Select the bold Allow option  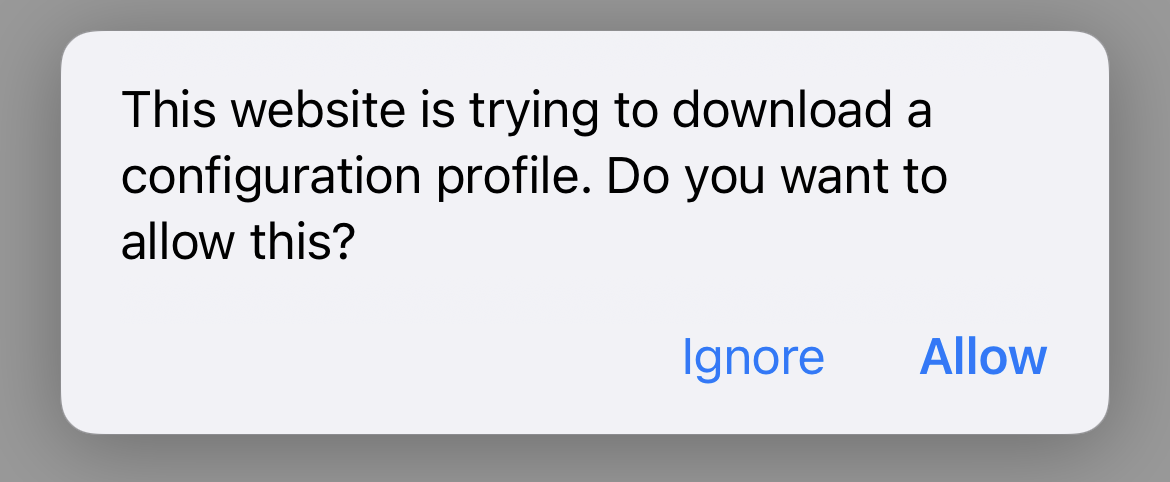983,357
